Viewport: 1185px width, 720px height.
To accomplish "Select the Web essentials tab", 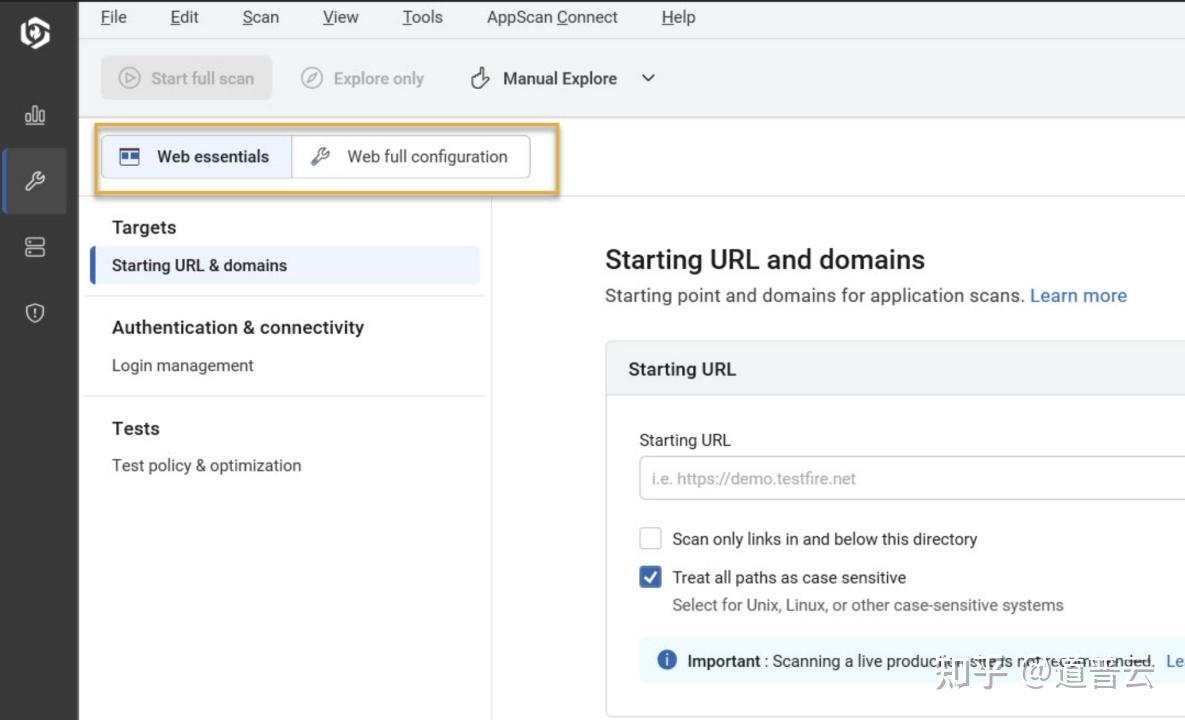I will click(196, 157).
